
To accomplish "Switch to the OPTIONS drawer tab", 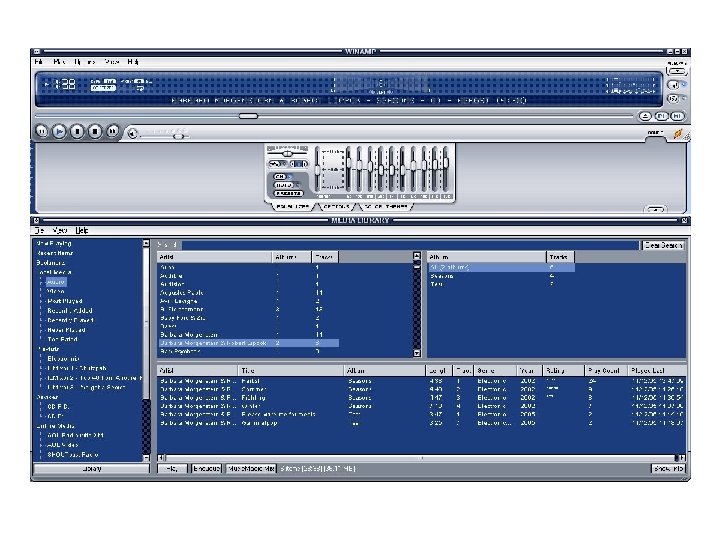I will pyautogui.click(x=337, y=207).
